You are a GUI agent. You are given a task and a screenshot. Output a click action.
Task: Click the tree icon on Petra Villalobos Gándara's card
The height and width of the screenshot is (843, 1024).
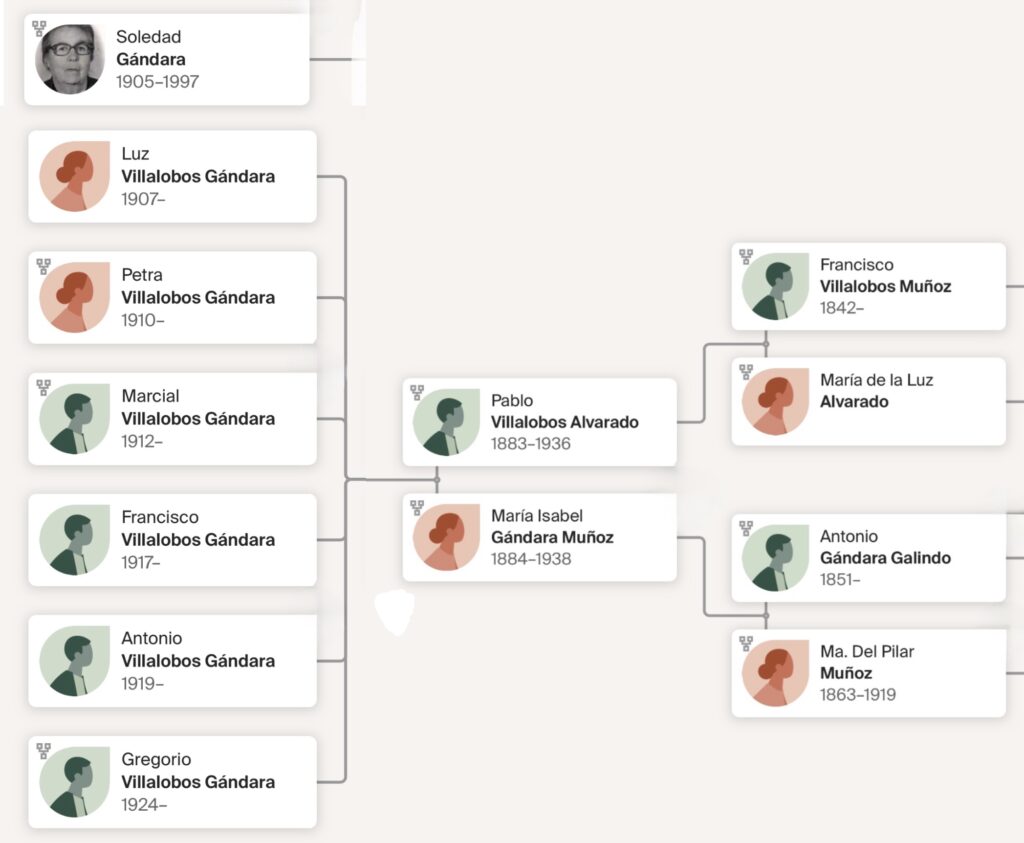click(43, 266)
